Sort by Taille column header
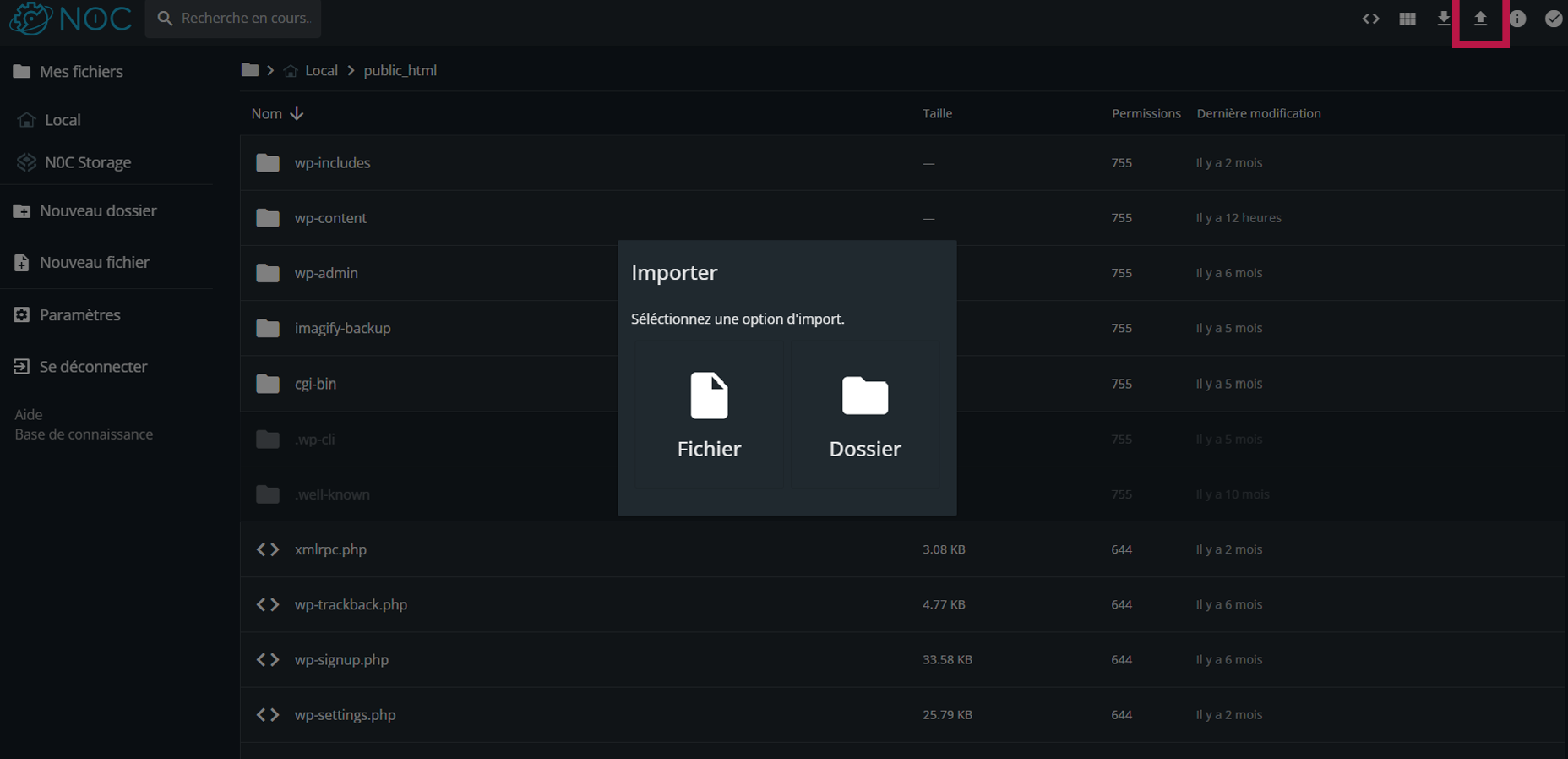This screenshot has height=759, width=1568. (x=937, y=113)
